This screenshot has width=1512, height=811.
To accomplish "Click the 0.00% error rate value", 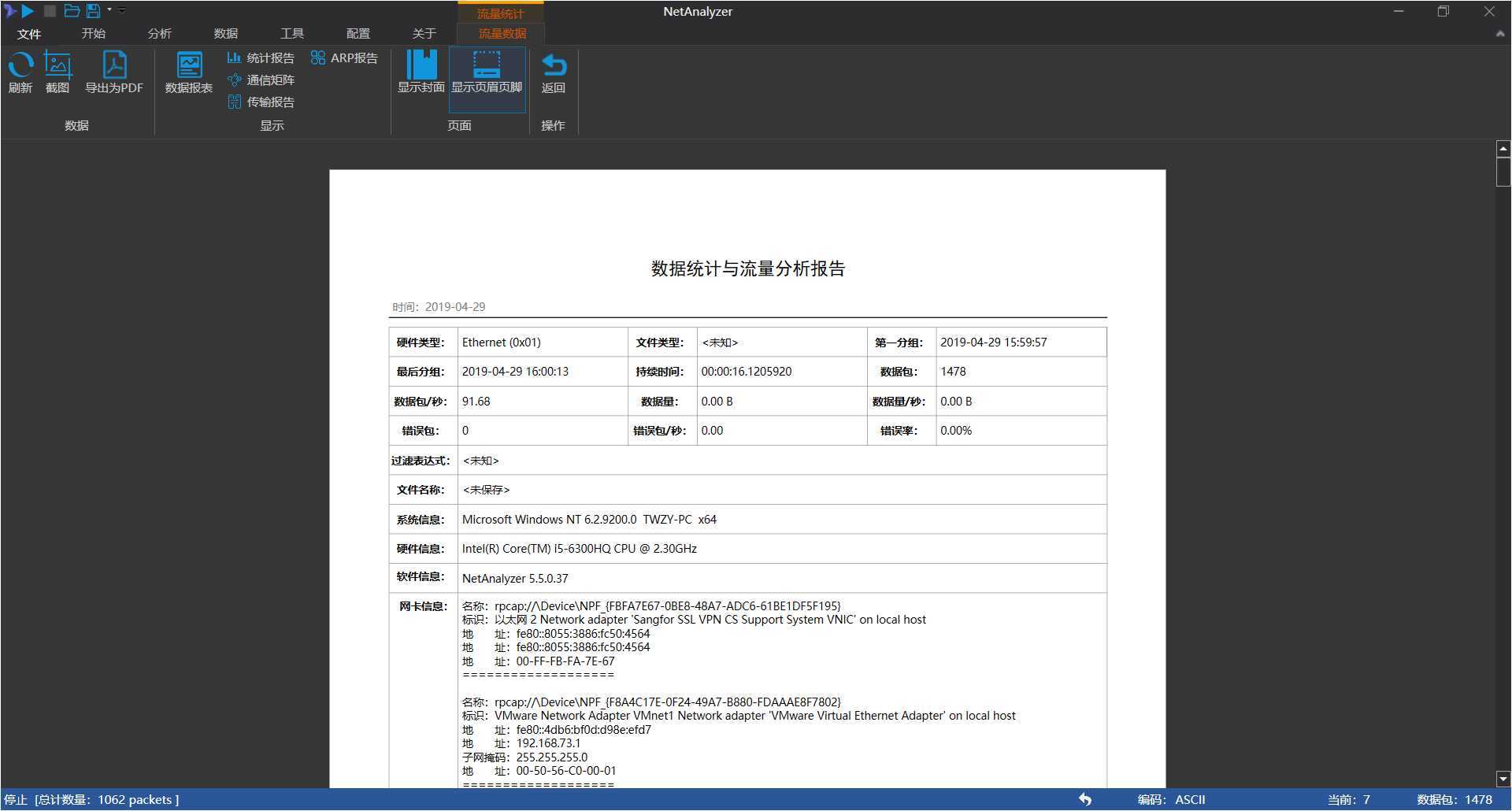I will click(x=955, y=430).
